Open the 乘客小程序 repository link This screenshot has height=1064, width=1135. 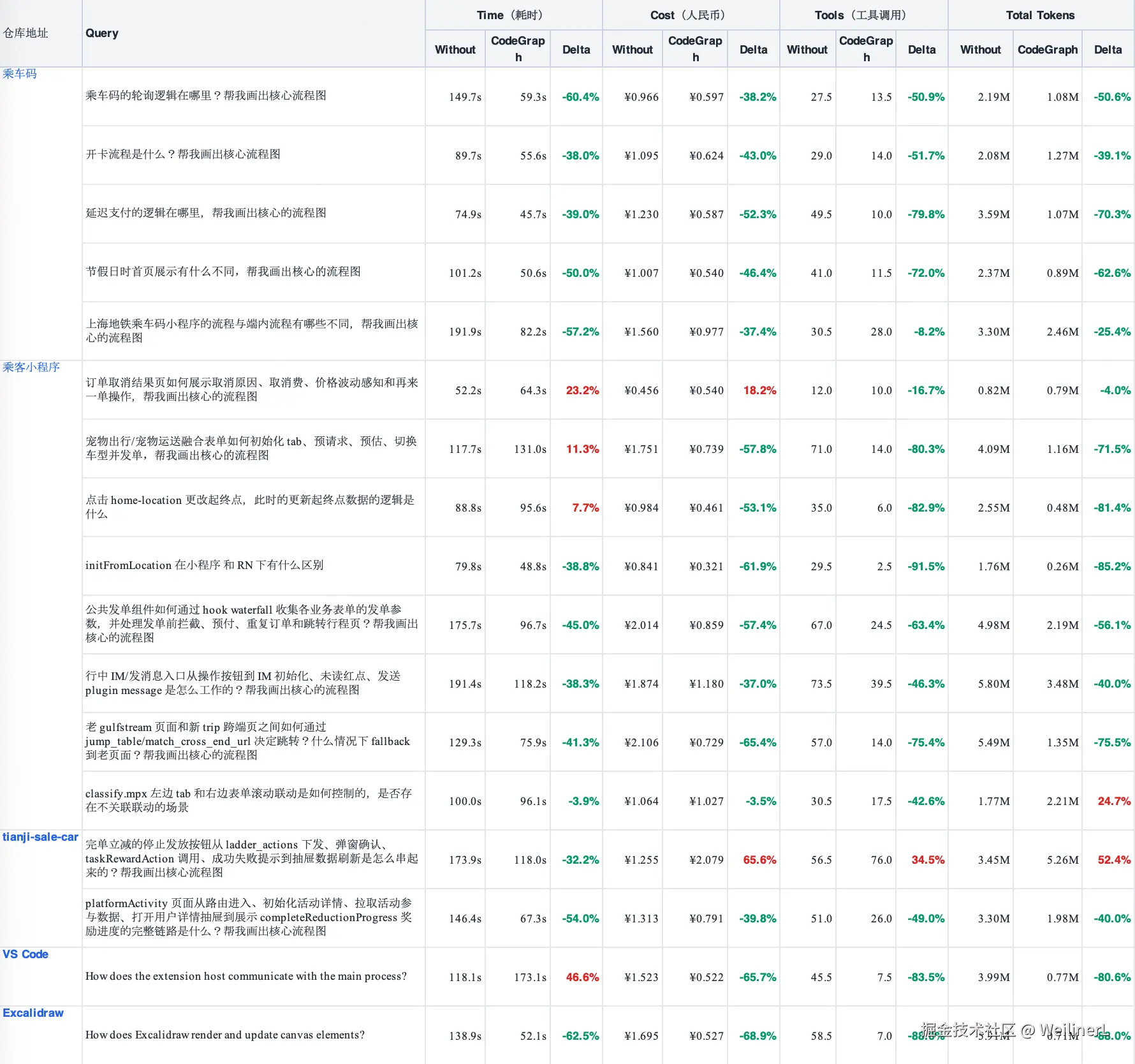coord(31,367)
